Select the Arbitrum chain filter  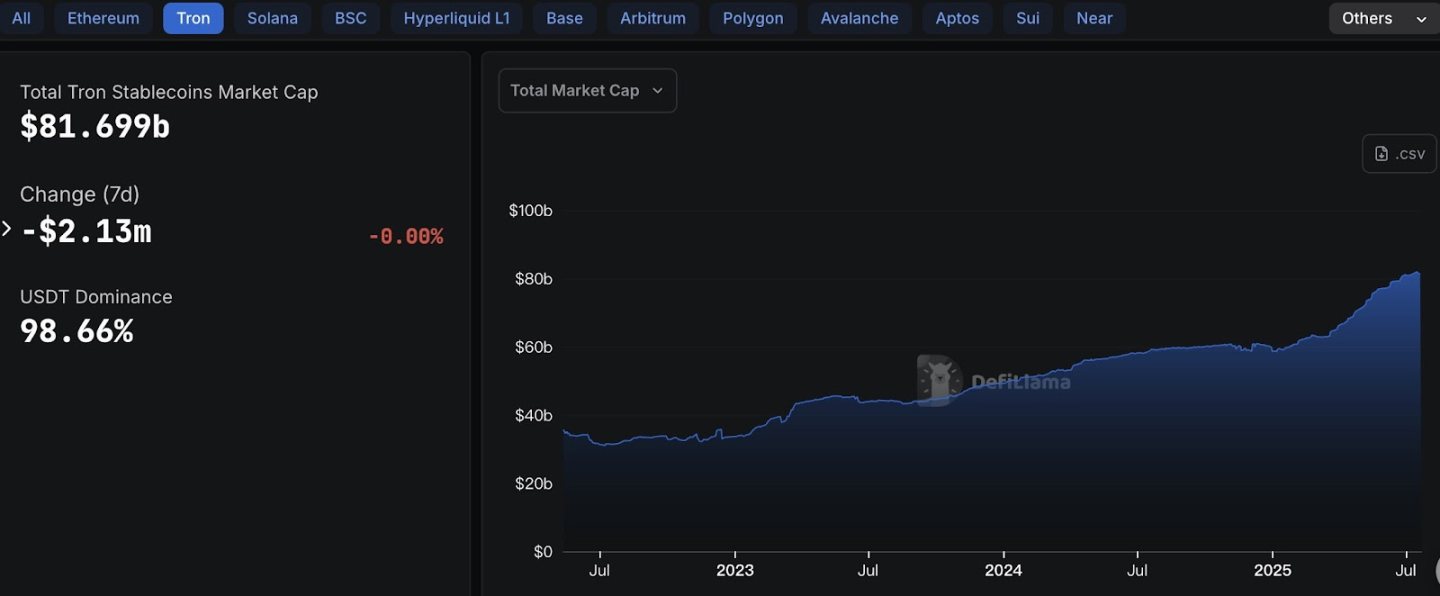652,18
